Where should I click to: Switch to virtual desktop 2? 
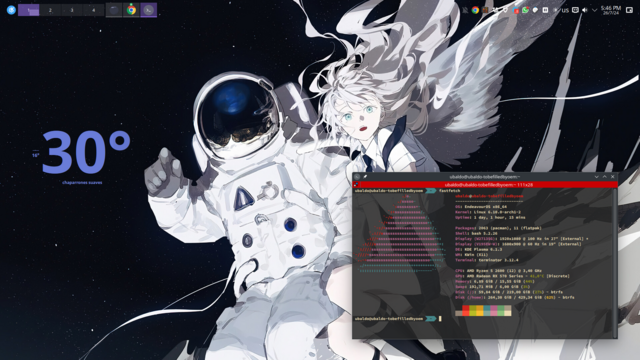(50, 10)
